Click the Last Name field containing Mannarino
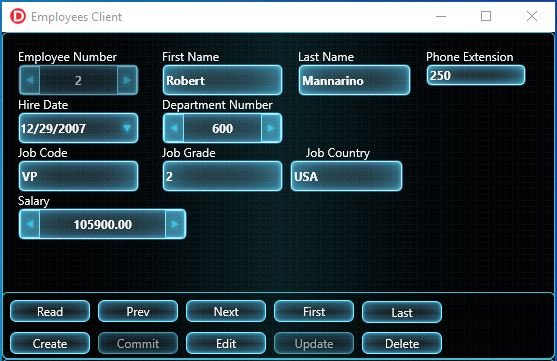The width and height of the screenshot is (557, 361). pyautogui.click(x=354, y=80)
